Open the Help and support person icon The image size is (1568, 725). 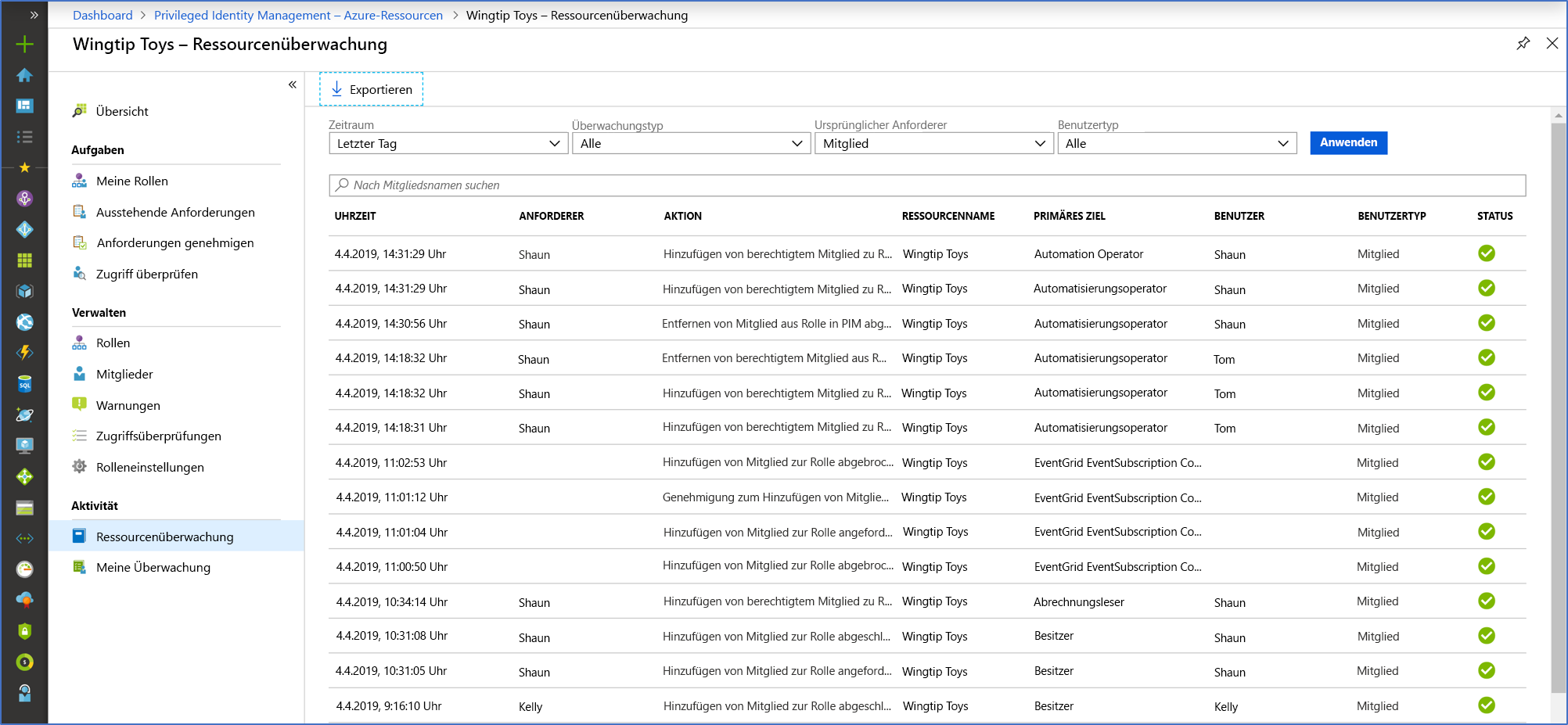coord(24,693)
